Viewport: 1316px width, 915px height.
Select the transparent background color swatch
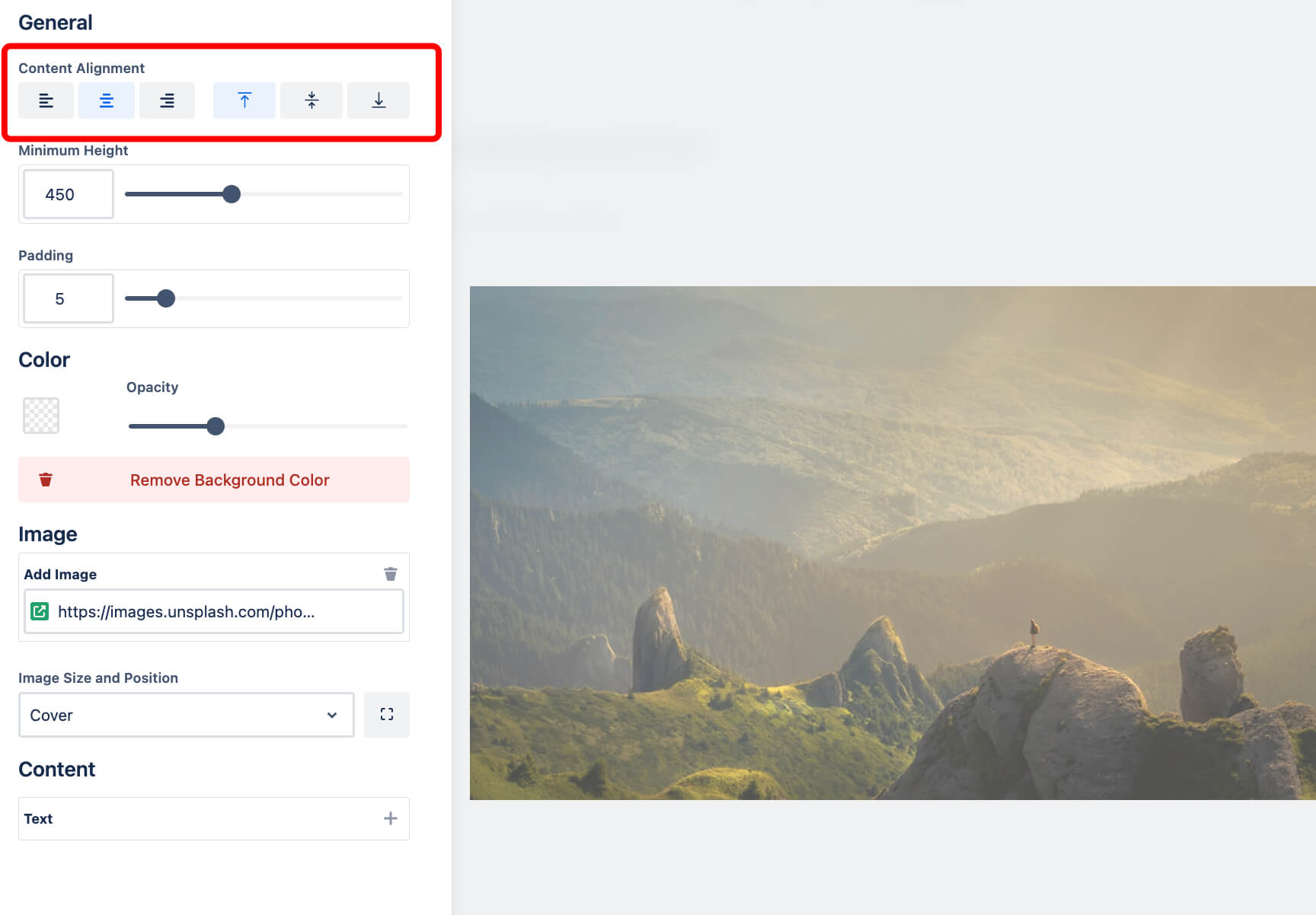pyautogui.click(x=40, y=415)
